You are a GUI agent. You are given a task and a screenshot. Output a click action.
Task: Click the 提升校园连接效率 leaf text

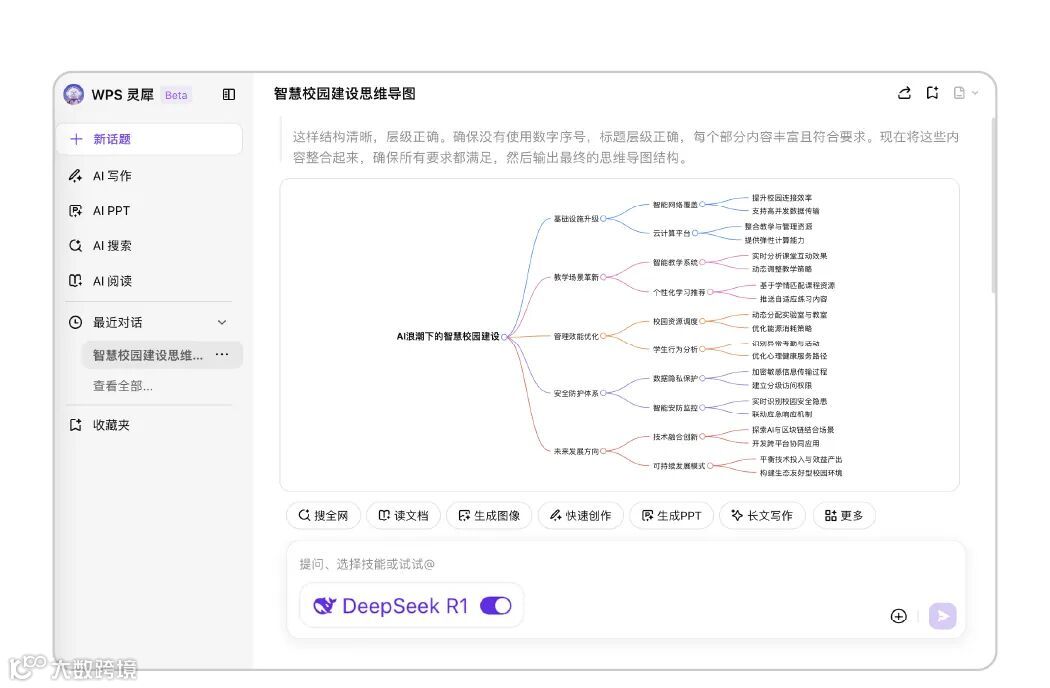pos(781,198)
